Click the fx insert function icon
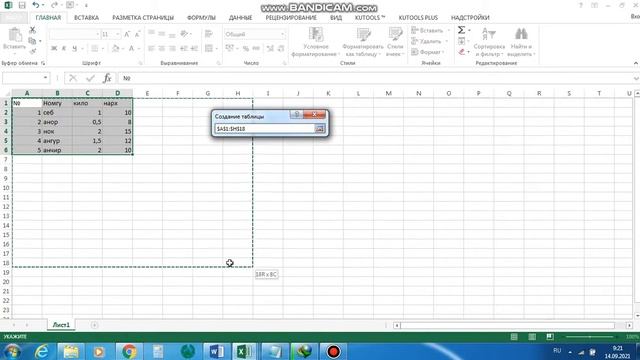Screen dimensions: 640x360 pyautogui.click(x=107, y=78)
